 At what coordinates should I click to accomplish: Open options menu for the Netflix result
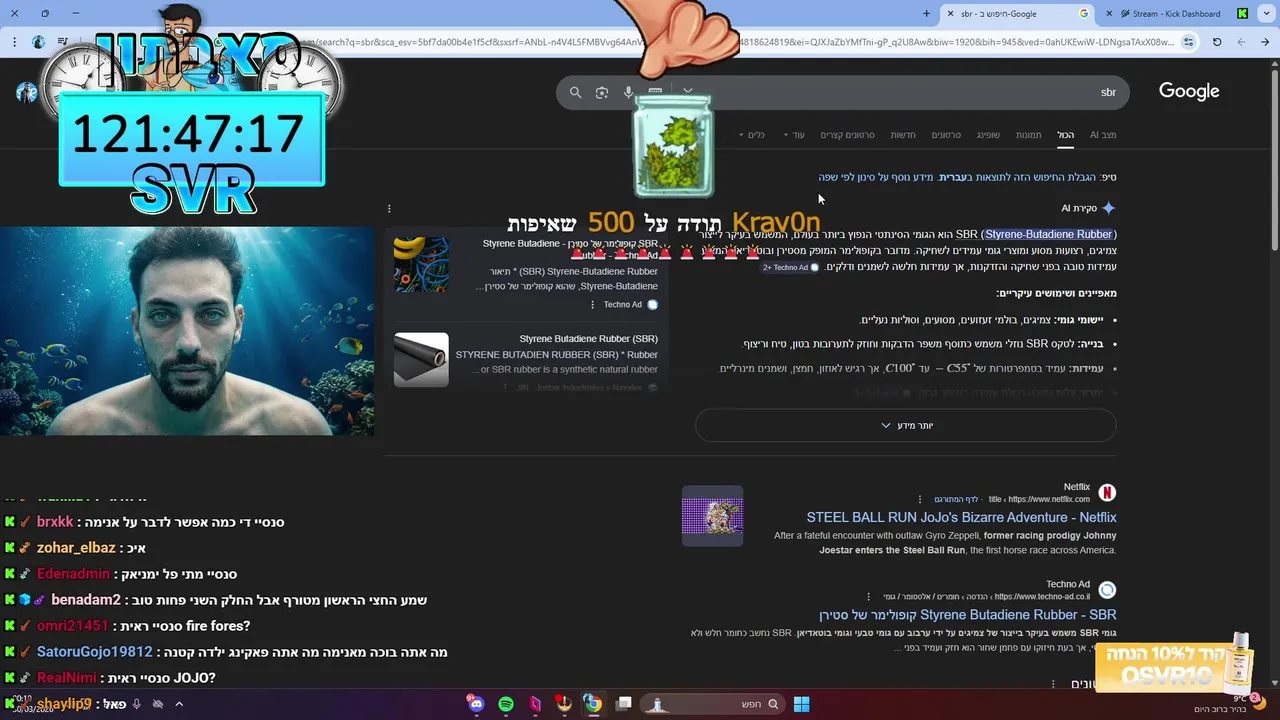pos(920,499)
